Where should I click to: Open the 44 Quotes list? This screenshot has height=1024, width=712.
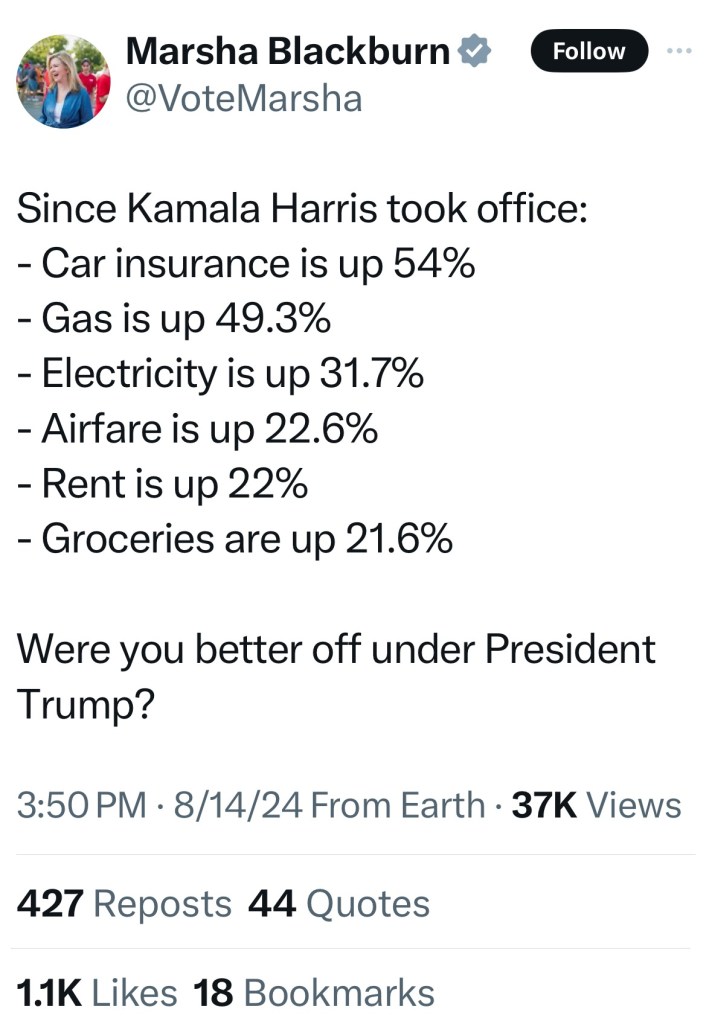click(x=338, y=904)
